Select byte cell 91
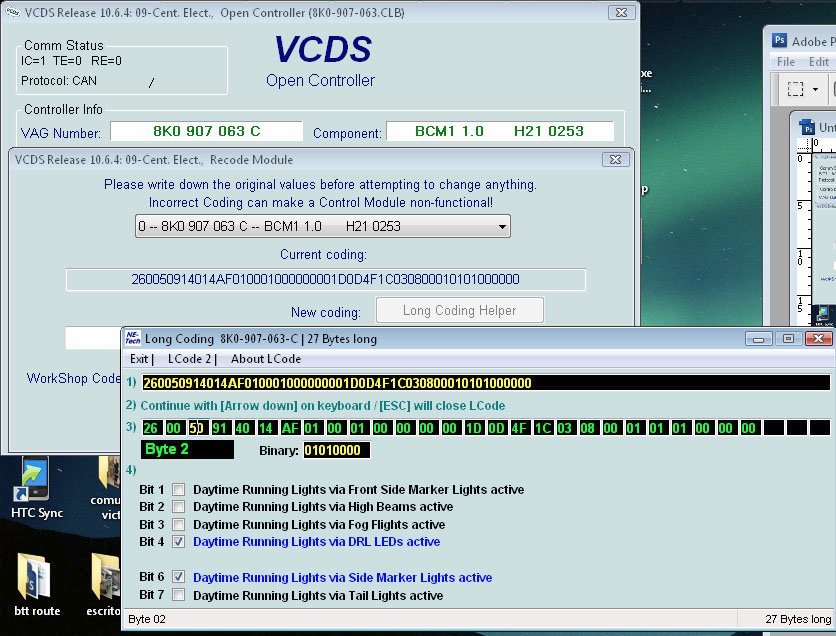The height and width of the screenshot is (636, 836). pos(219,428)
